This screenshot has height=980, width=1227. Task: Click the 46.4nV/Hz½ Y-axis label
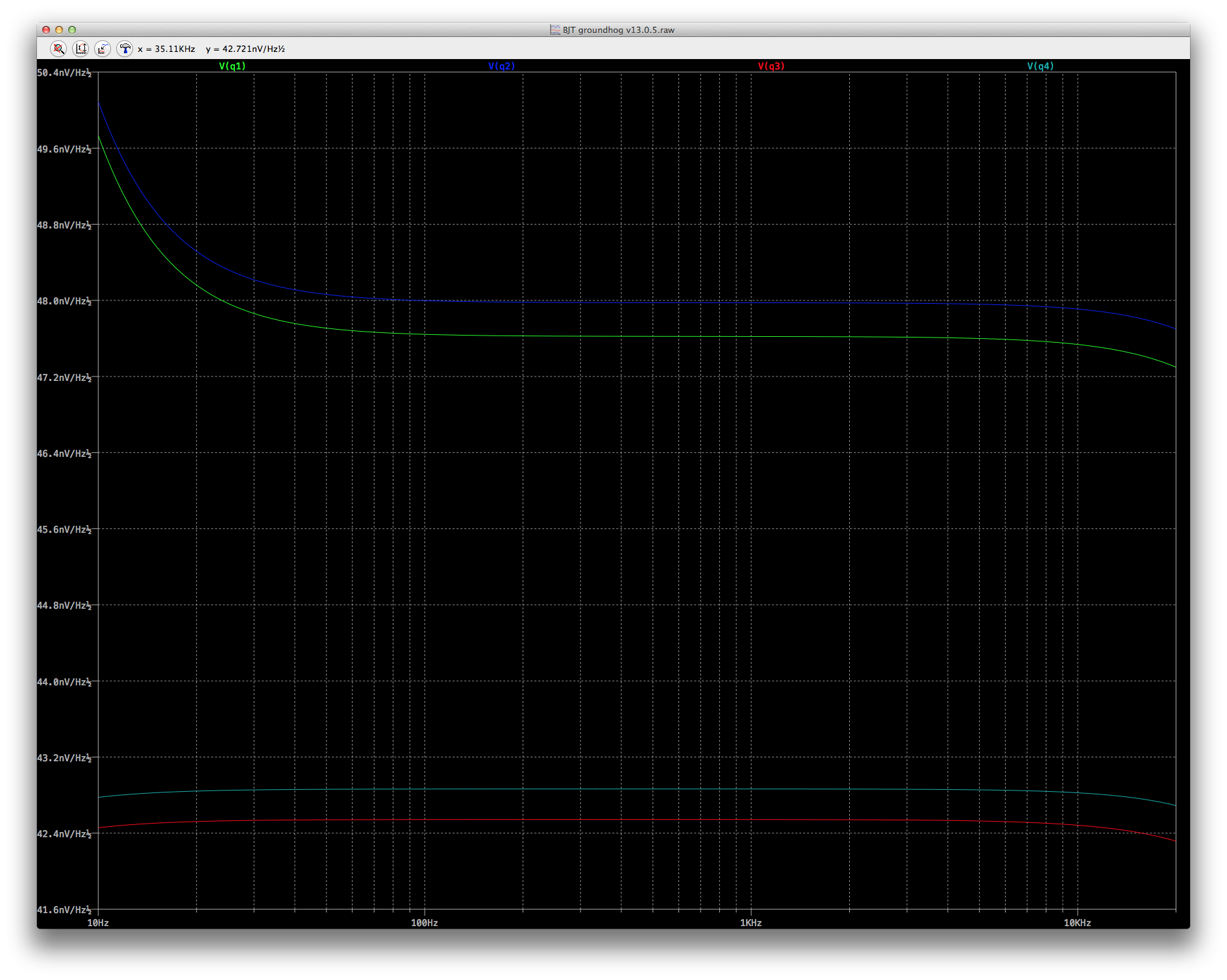pos(64,454)
